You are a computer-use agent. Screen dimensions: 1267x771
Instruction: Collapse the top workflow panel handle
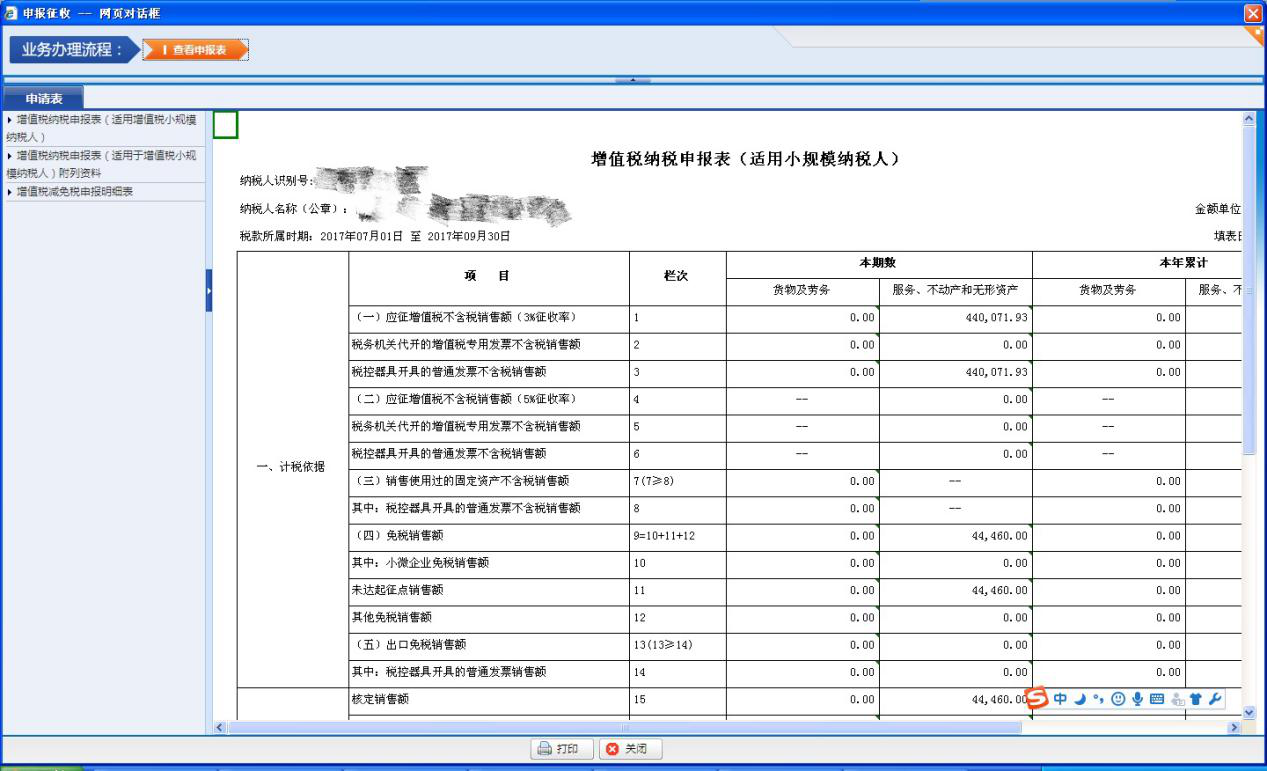coord(632,79)
